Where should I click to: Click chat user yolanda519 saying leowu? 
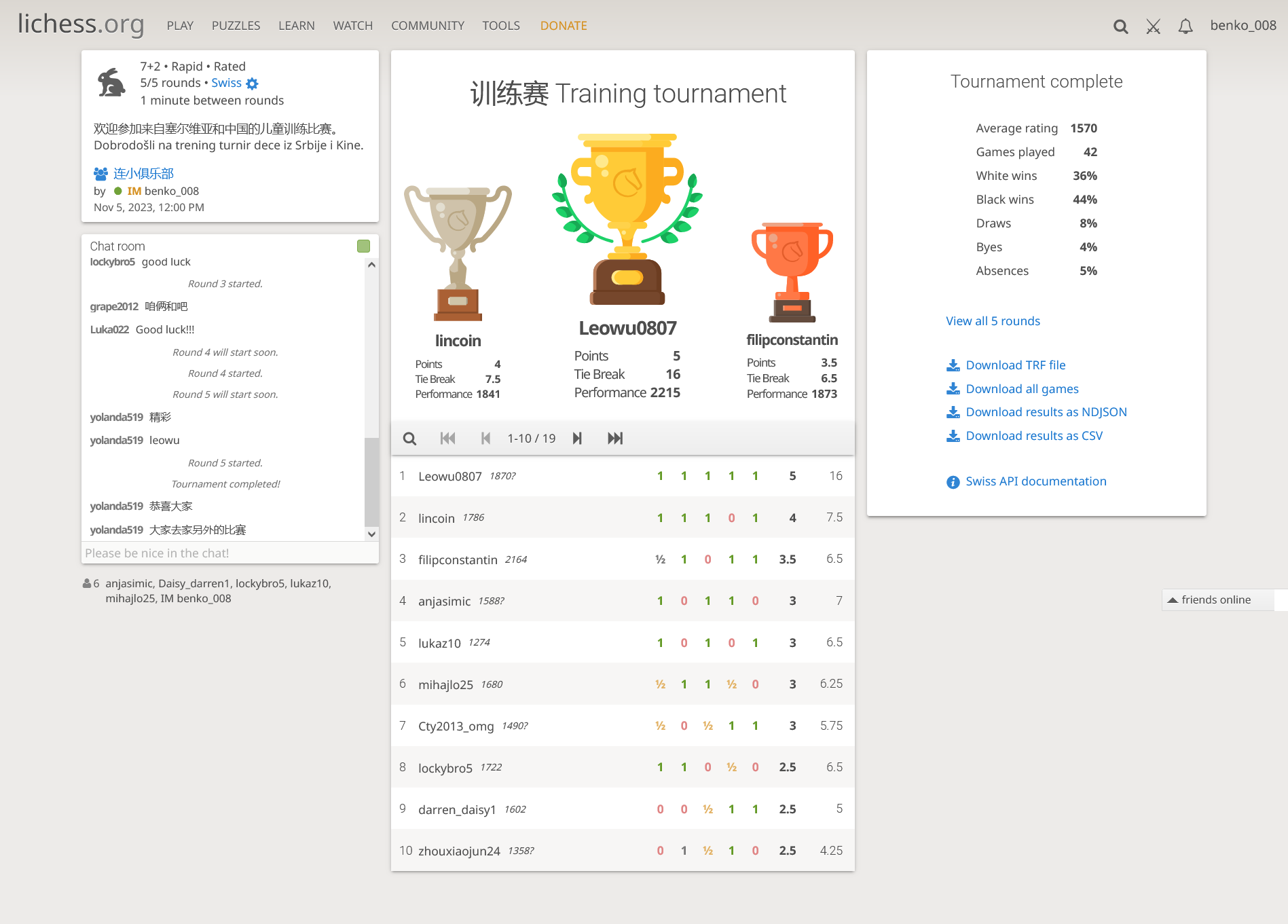(x=116, y=440)
